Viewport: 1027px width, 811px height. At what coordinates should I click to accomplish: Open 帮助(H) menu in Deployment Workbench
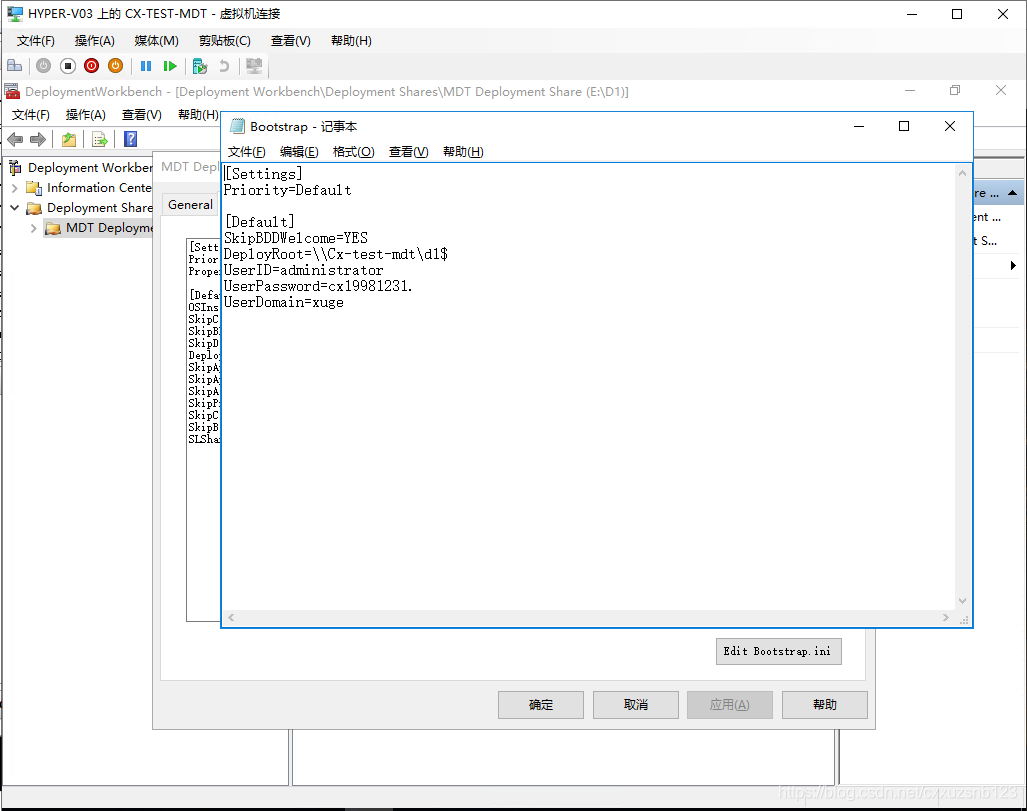[198, 115]
